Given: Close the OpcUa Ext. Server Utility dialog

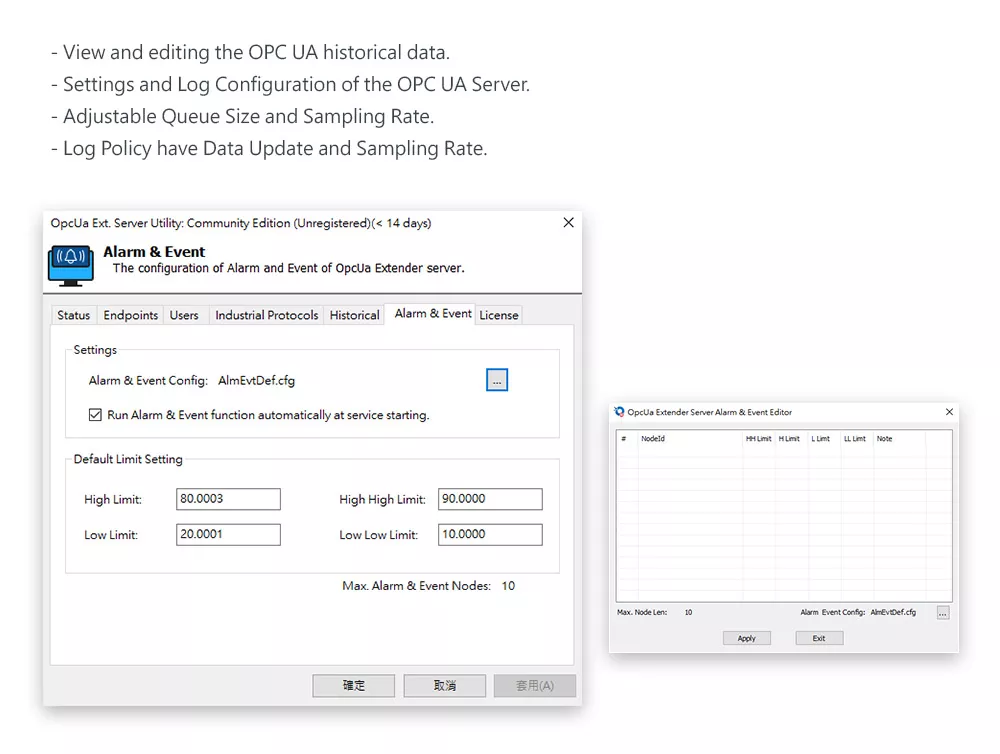Looking at the screenshot, I should coord(568,223).
